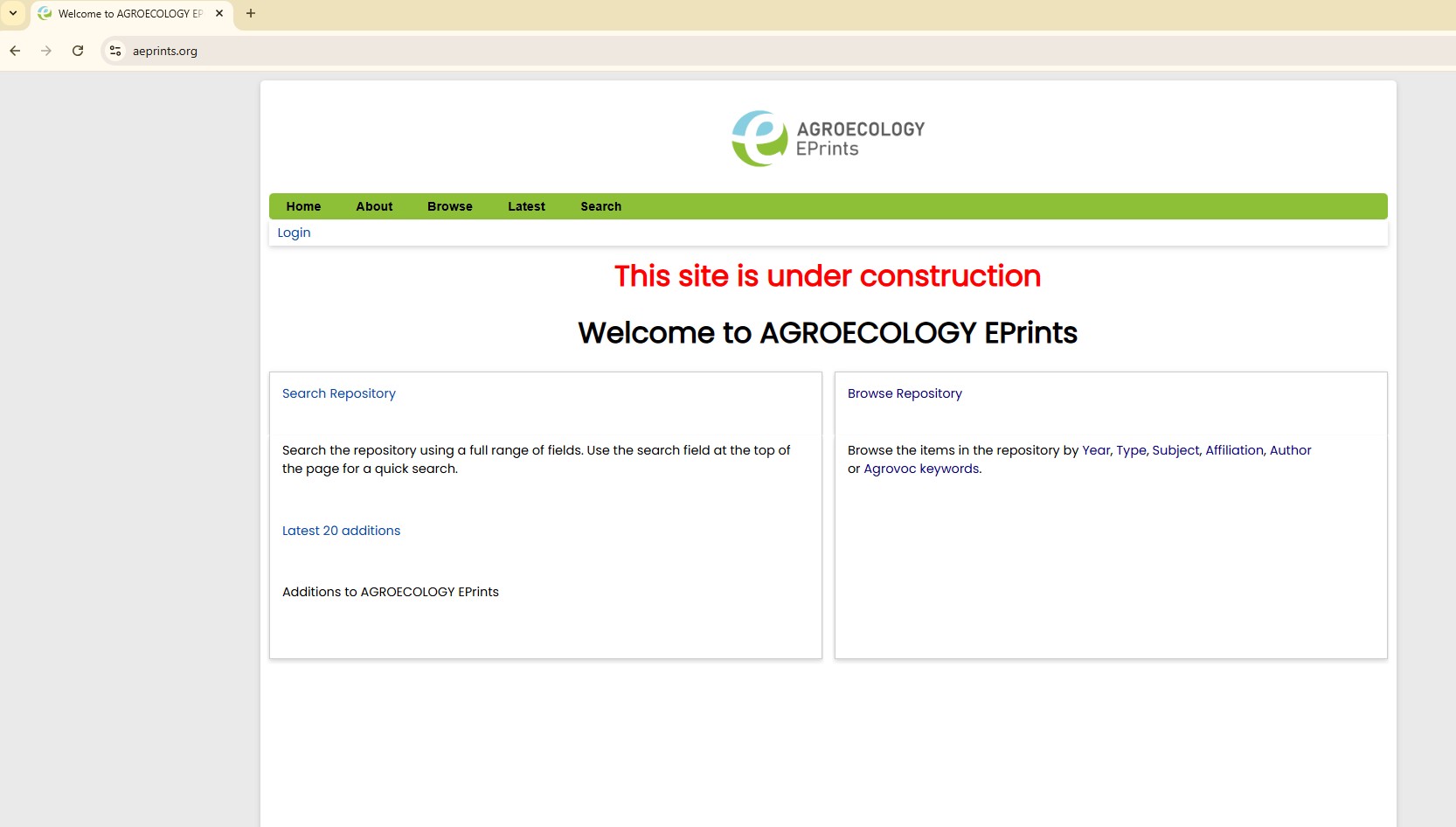Browse by Agrovoc keywords link
1456x827 pixels.
coord(921,469)
